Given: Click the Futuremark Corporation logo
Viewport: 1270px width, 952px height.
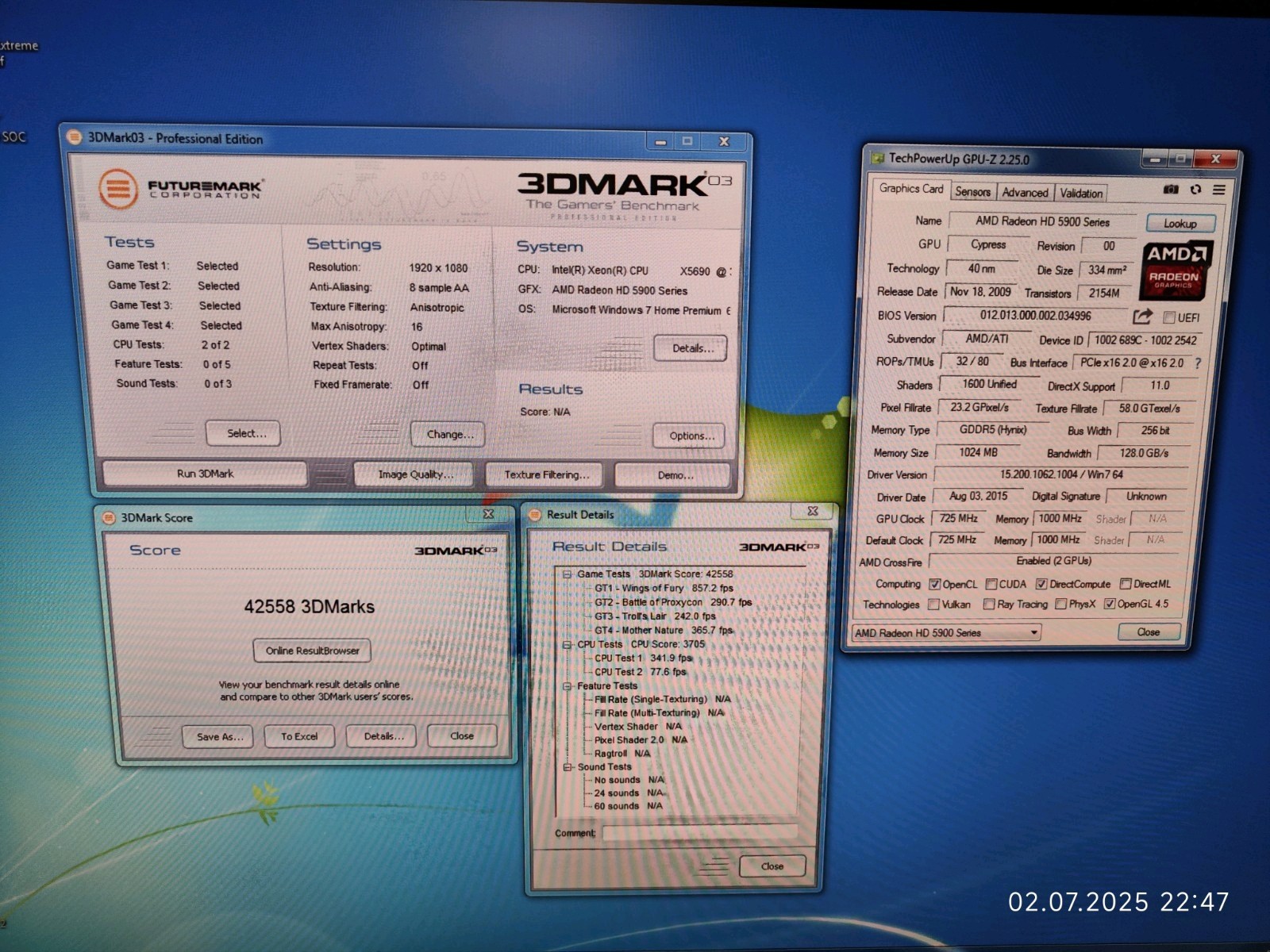Looking at the screenshot, I should coord(181,189).
